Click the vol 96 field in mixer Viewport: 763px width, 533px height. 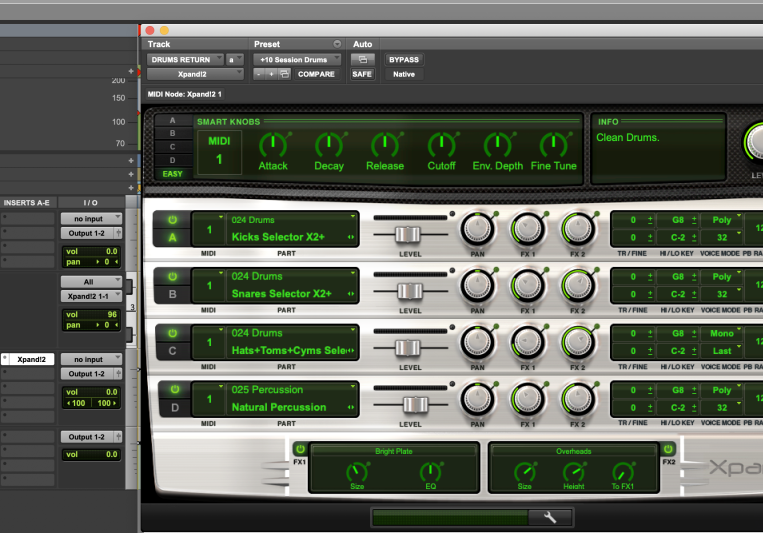[91, 314]
